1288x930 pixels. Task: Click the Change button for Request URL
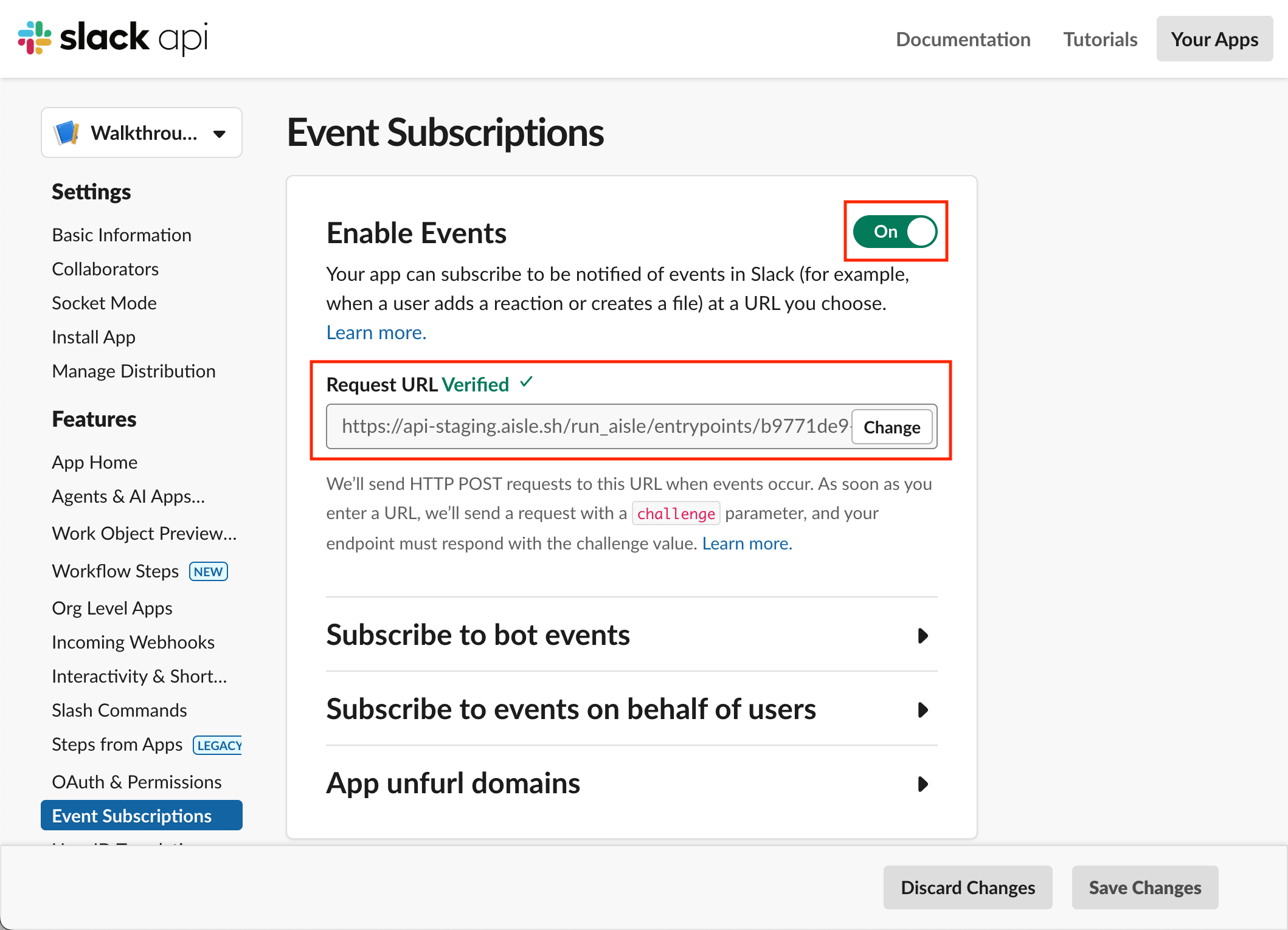(x=891, y=427)
